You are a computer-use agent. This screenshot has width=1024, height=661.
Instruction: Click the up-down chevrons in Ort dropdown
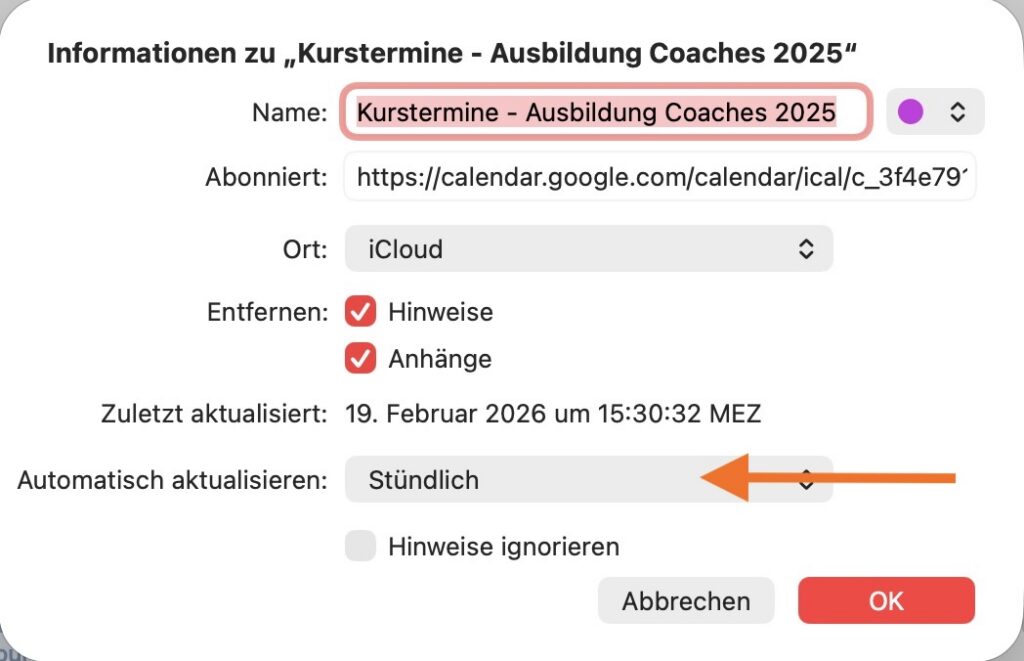(806, 249)
